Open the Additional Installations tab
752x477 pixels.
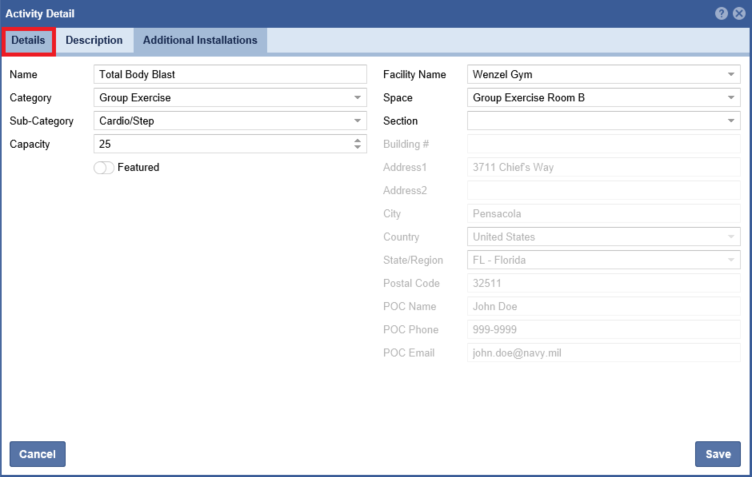point(200,41)
